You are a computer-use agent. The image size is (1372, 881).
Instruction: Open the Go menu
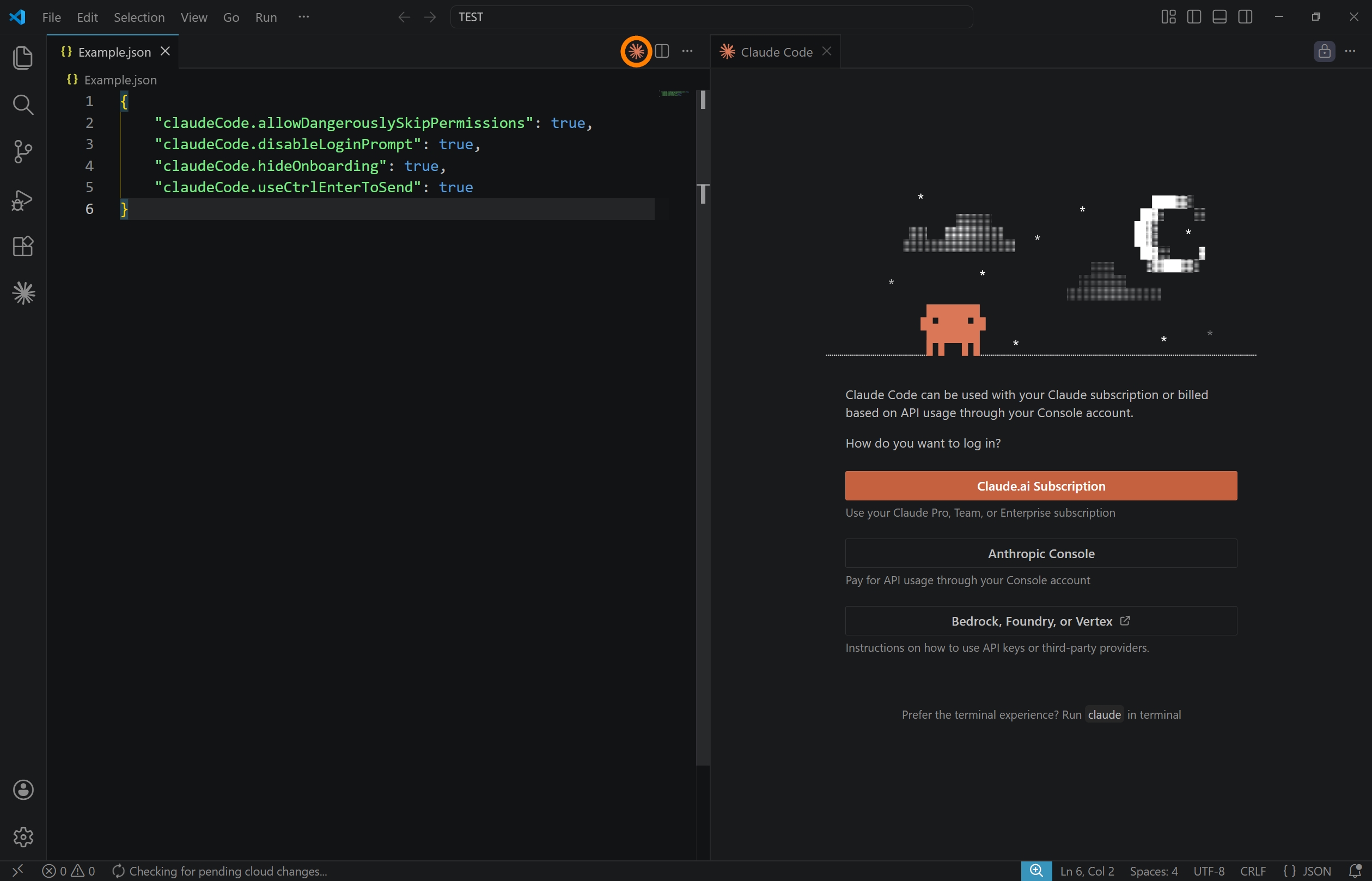click(x=231, y=17)
